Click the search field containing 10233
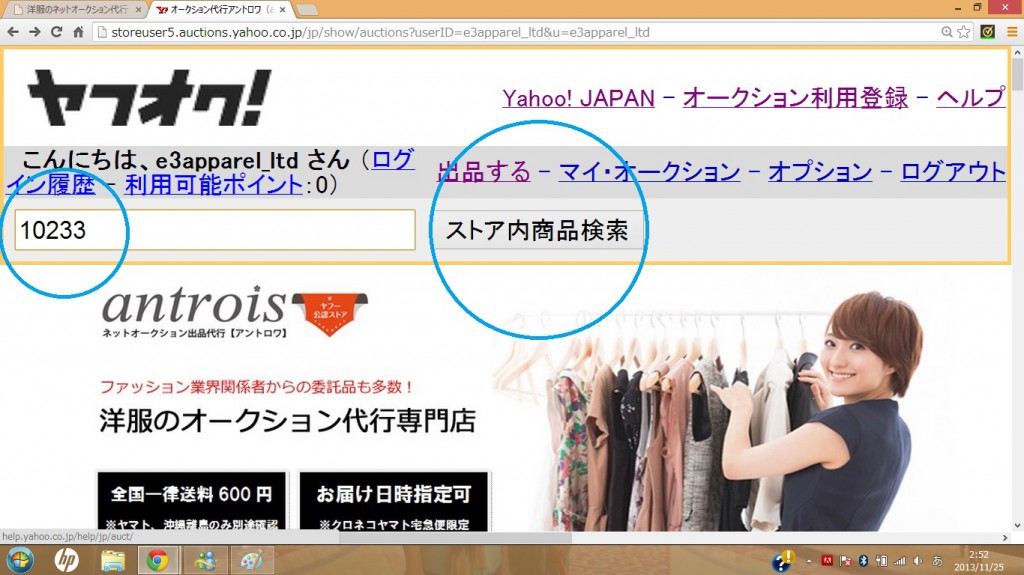The height and width of the screenshot is (575, 1024). click(x=215, y=230)
